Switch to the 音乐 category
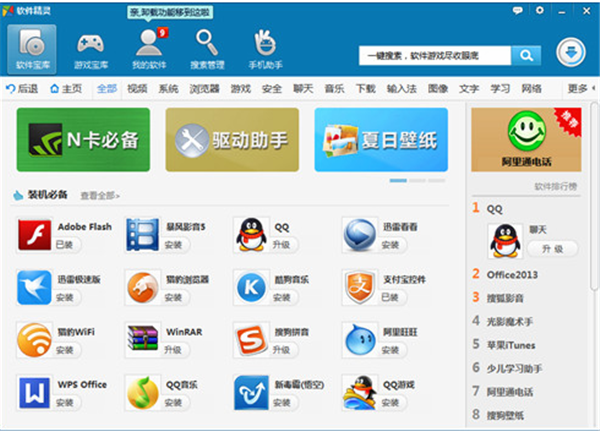600x431 pixels. click(334, 88)
